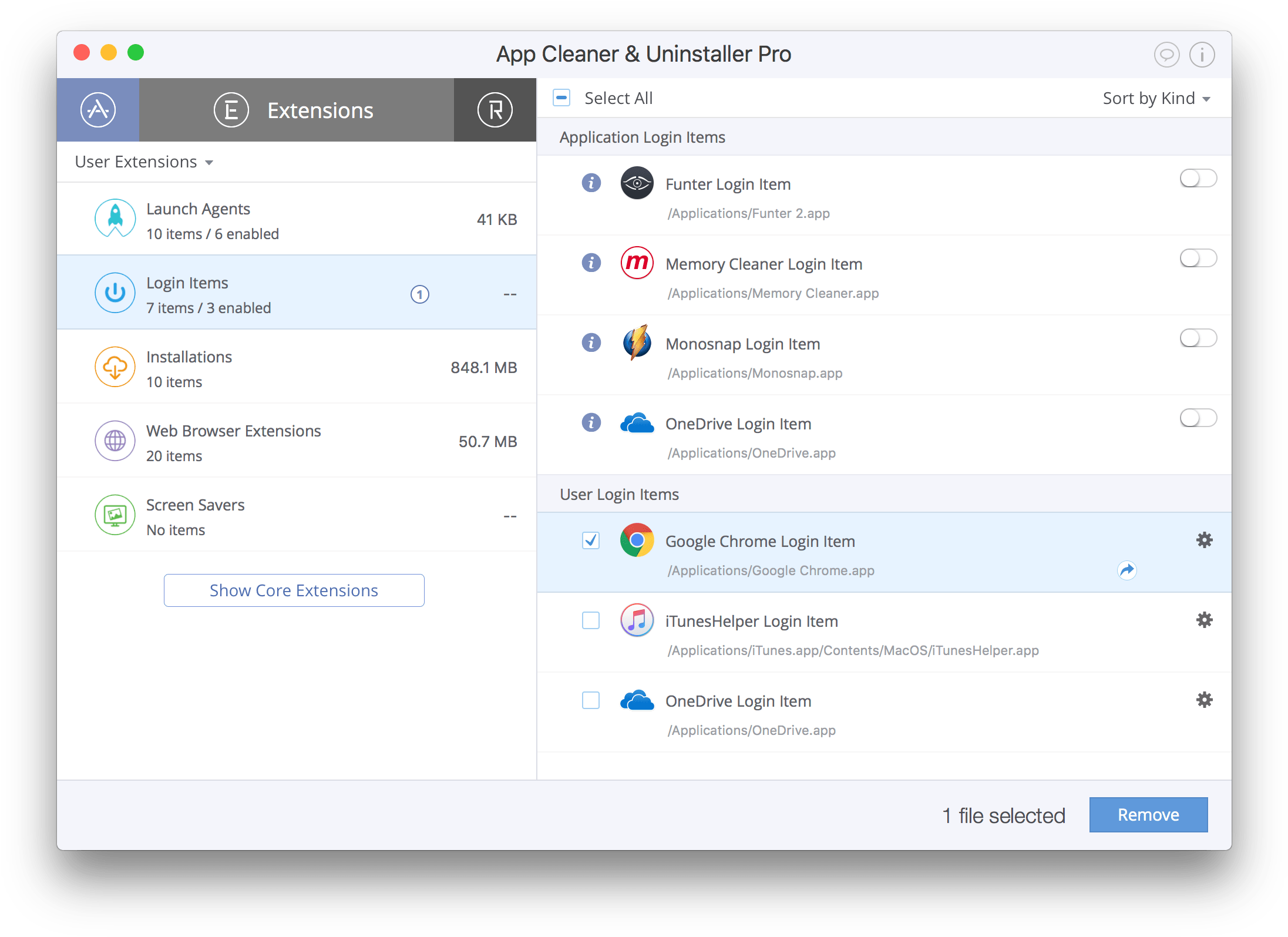Click the Memory Cleaner app icon

tap(637, 263)
